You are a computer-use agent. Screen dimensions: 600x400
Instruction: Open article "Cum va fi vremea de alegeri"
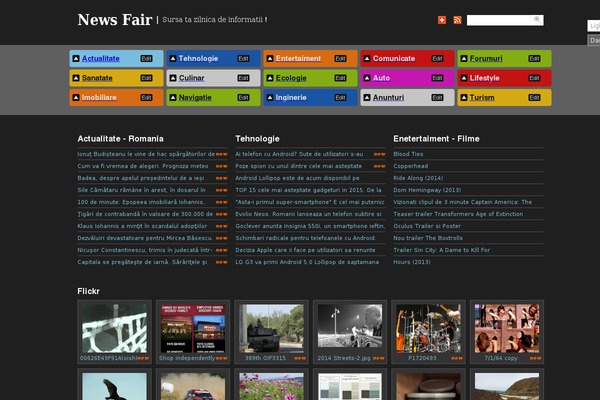143,166
